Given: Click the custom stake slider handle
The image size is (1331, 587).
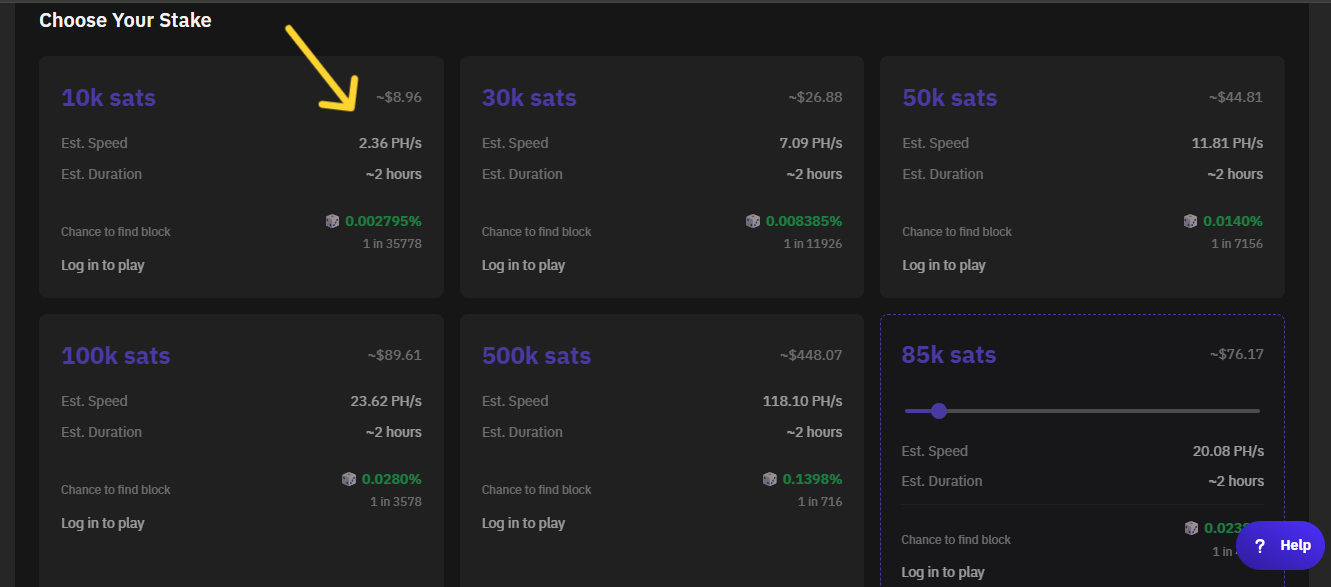Looking at the screenshot, I should pyautogui.click(x=938, y=411).
